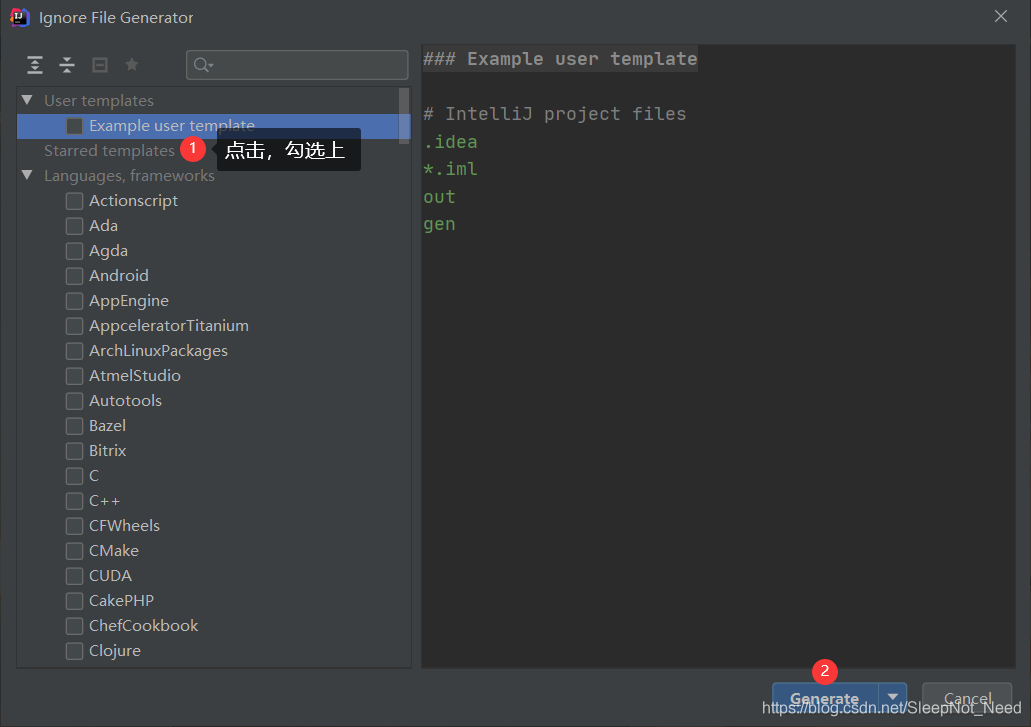This screenshot has width=1031, height=727.
Task: Tick the Autotools checkbox
Action: click(74, 400)
